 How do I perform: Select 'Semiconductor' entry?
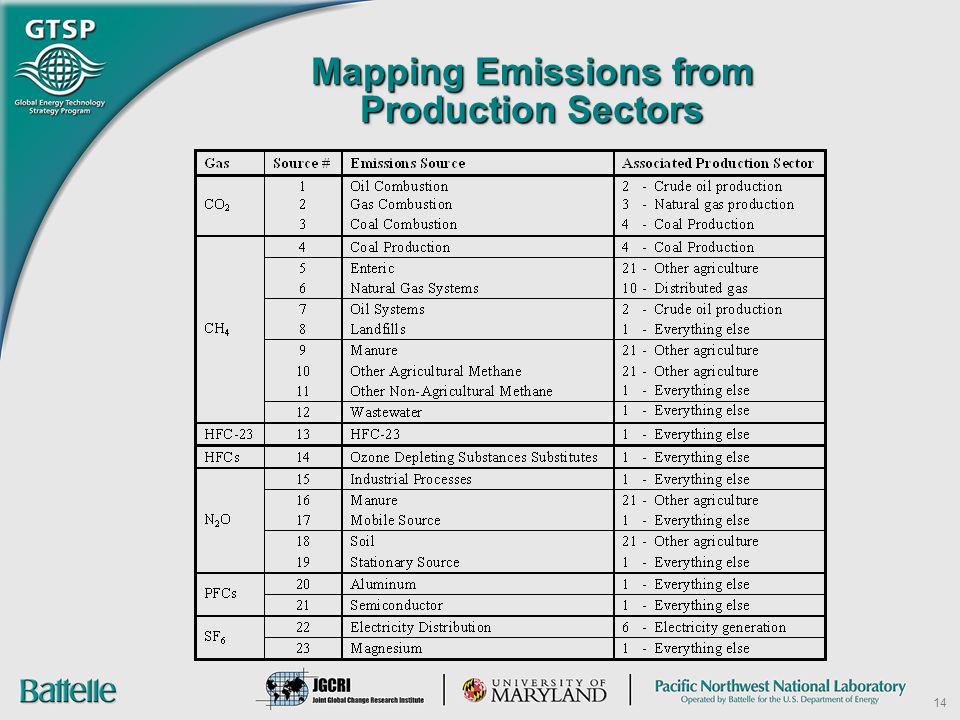click(x=396, y=605)
